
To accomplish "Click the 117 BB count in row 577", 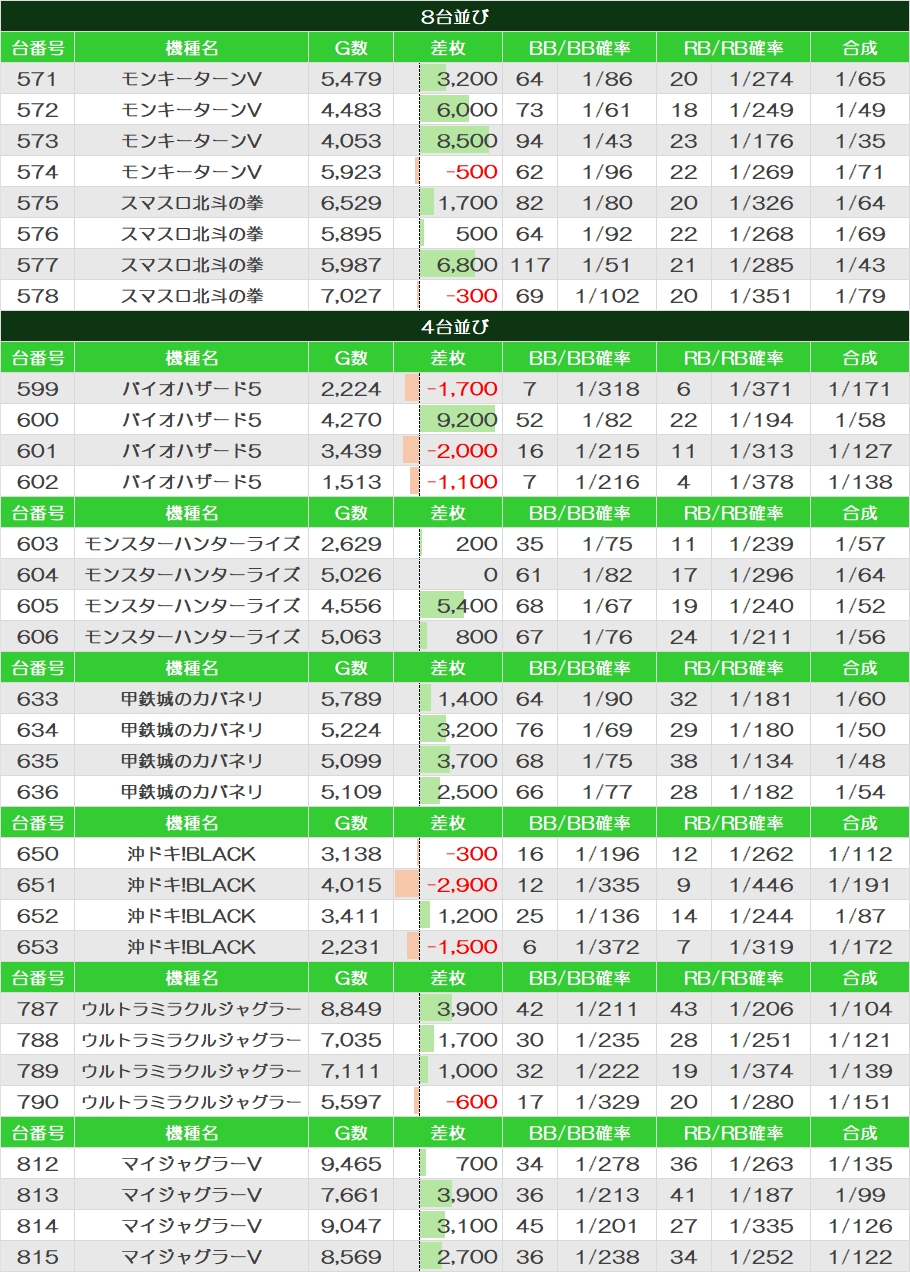I will (x=530, y=265).
